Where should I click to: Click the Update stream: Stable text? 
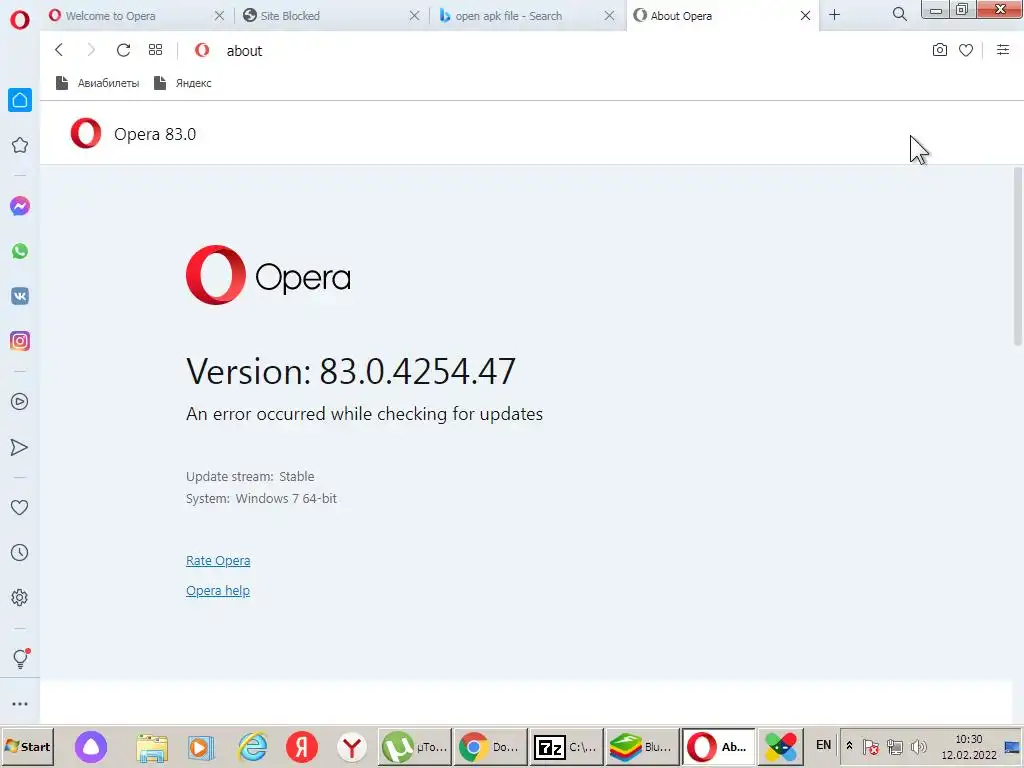tap(250, 476)
